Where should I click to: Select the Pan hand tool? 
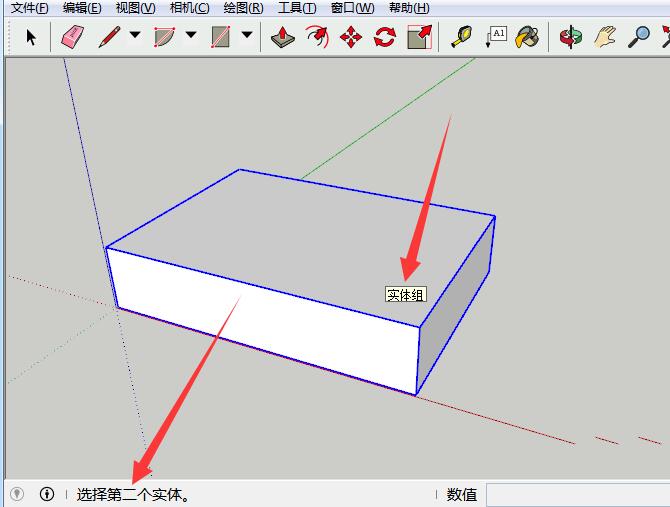pos(605,37)
